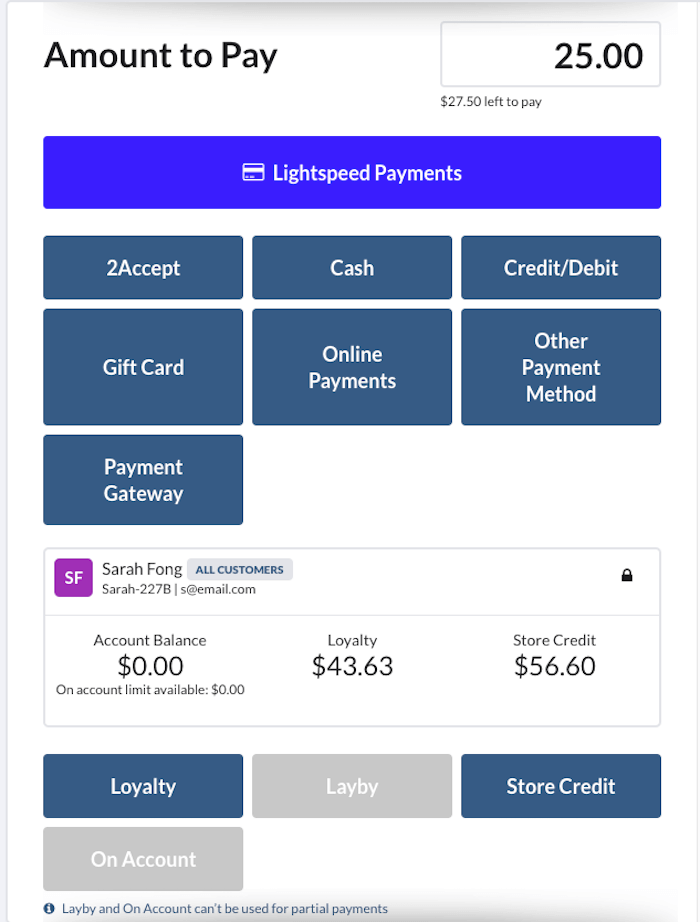Screen dimensions: 700x922
Task: Click the ALL CUSTOMERS group tag
Action: pyautogui.click(x=240, y=570)
